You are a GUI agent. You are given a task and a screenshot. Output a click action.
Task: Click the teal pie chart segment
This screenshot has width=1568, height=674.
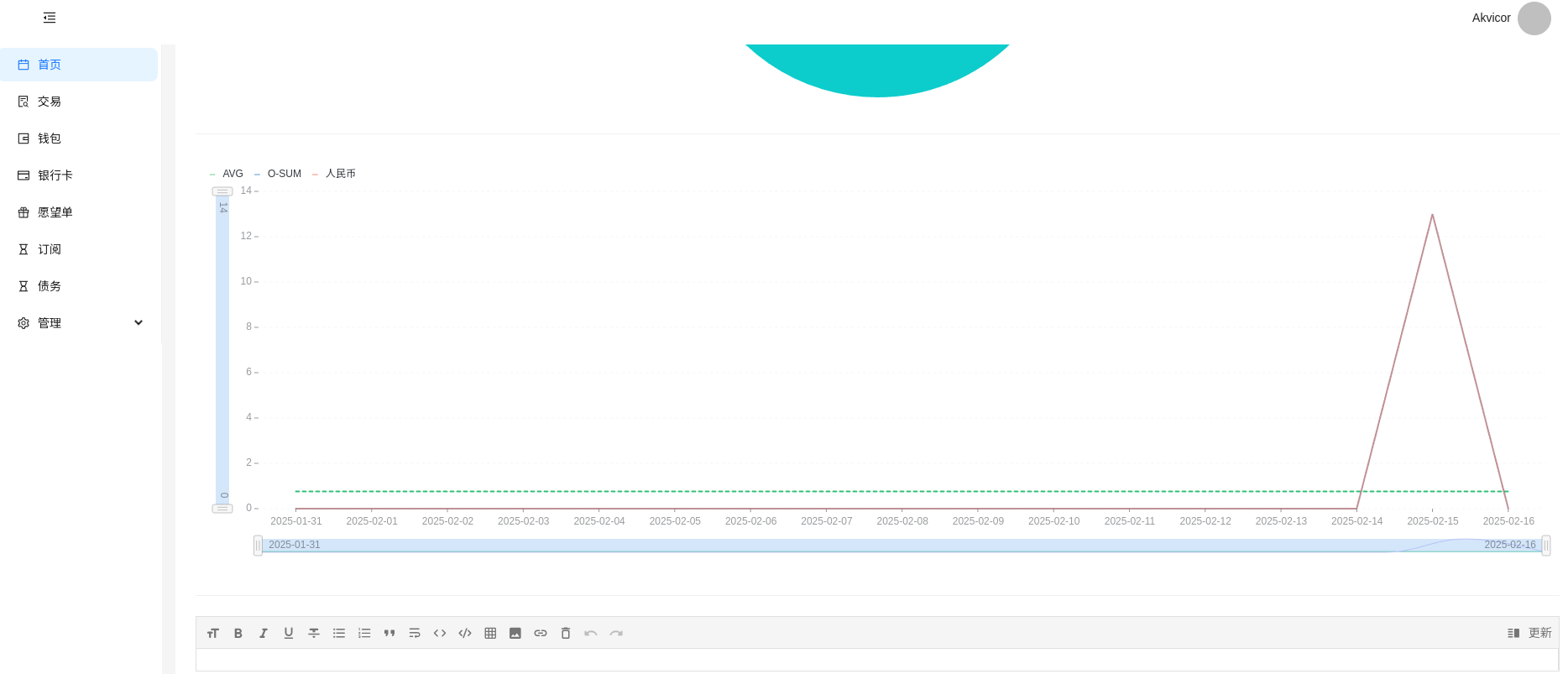tap(877, 71)
